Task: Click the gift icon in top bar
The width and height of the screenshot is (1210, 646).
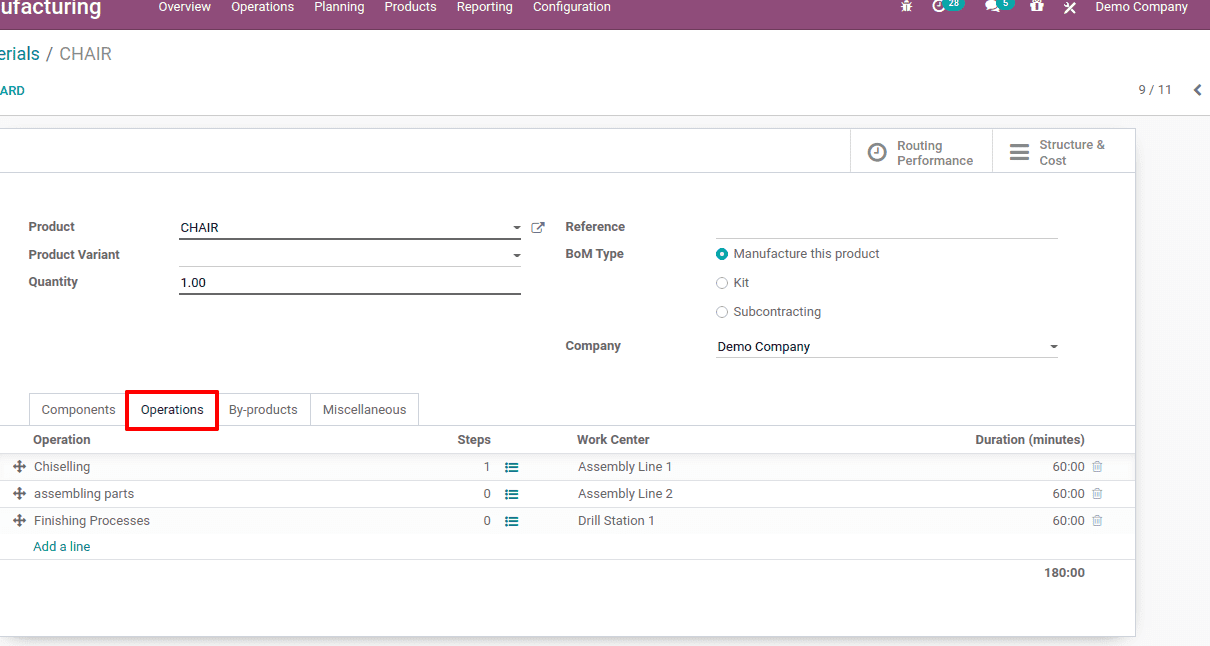Action: [1037, 7]
